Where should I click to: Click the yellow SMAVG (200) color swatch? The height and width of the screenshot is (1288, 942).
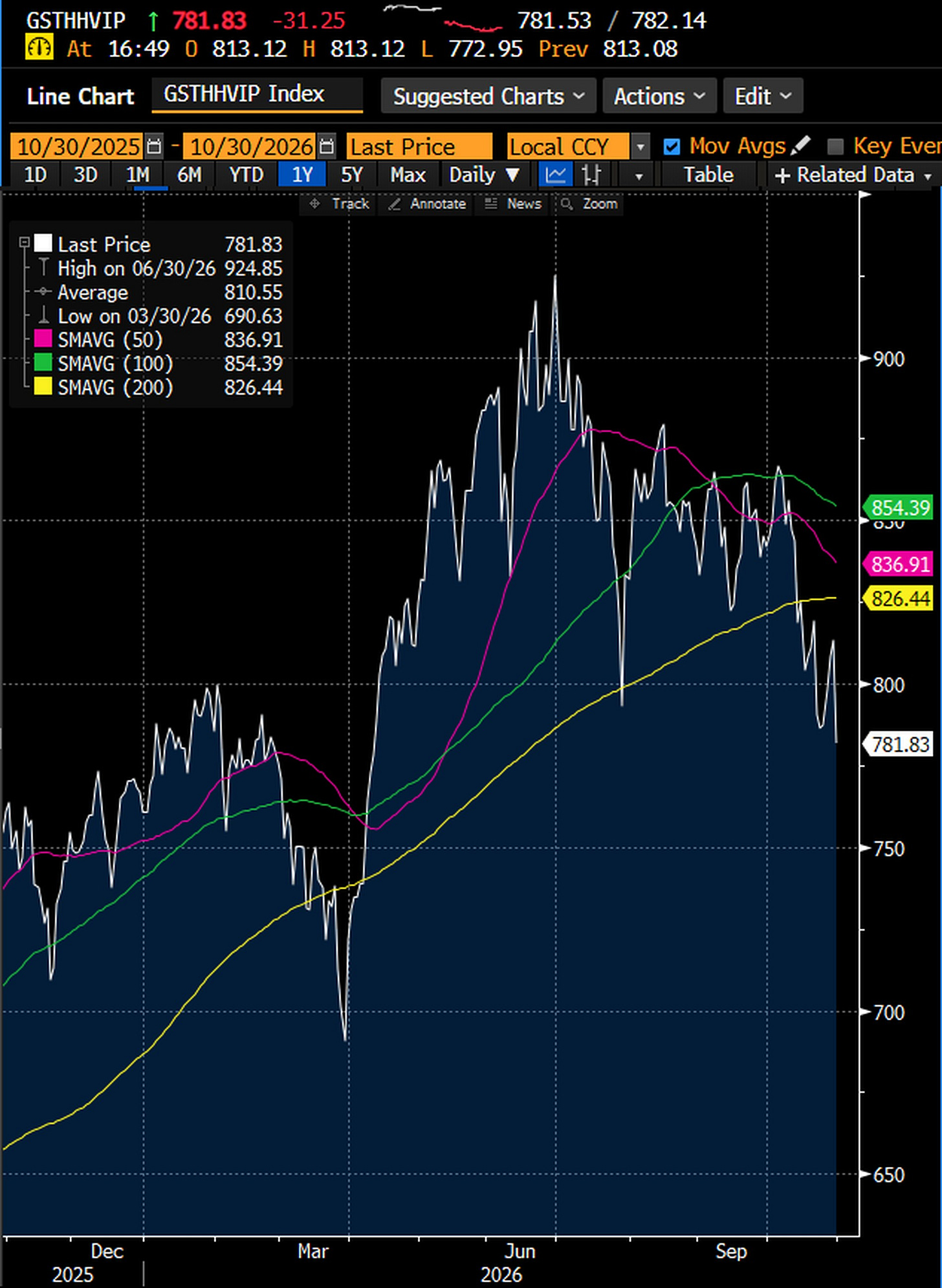43,387
